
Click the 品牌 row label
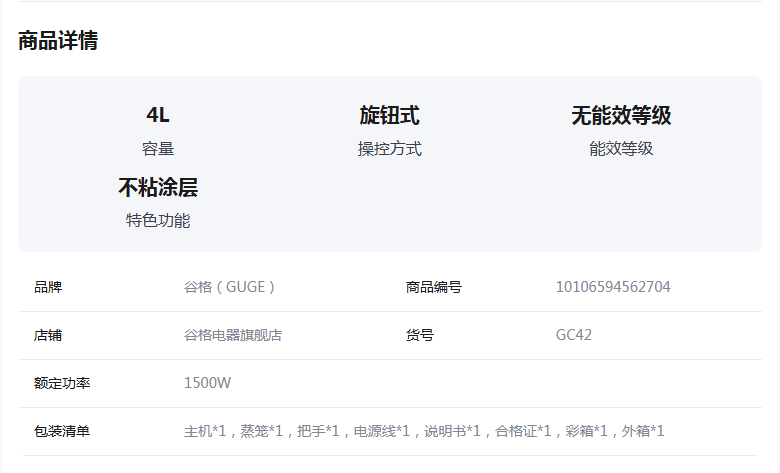coord(48,287)
